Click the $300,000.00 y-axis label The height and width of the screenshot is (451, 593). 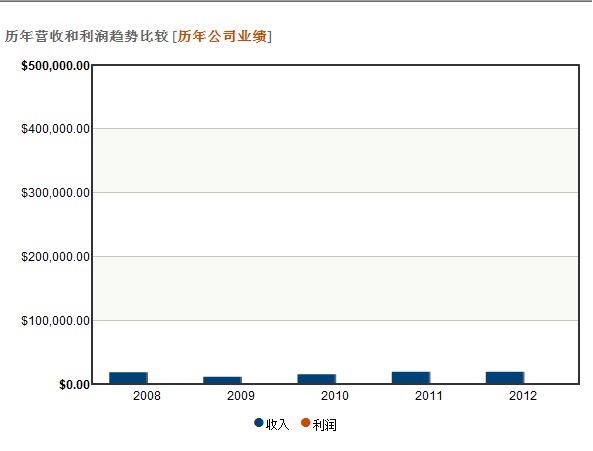[56, 193]
